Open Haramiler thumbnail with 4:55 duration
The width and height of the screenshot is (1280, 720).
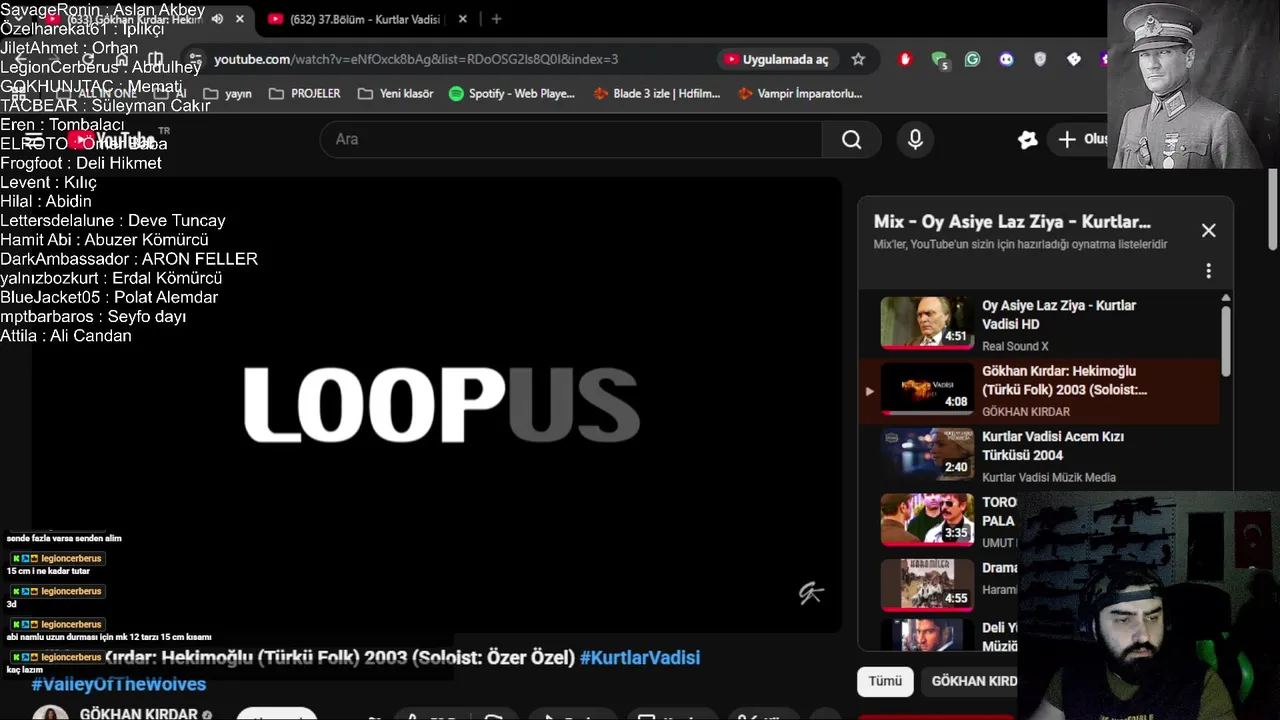tap(927, 585)
